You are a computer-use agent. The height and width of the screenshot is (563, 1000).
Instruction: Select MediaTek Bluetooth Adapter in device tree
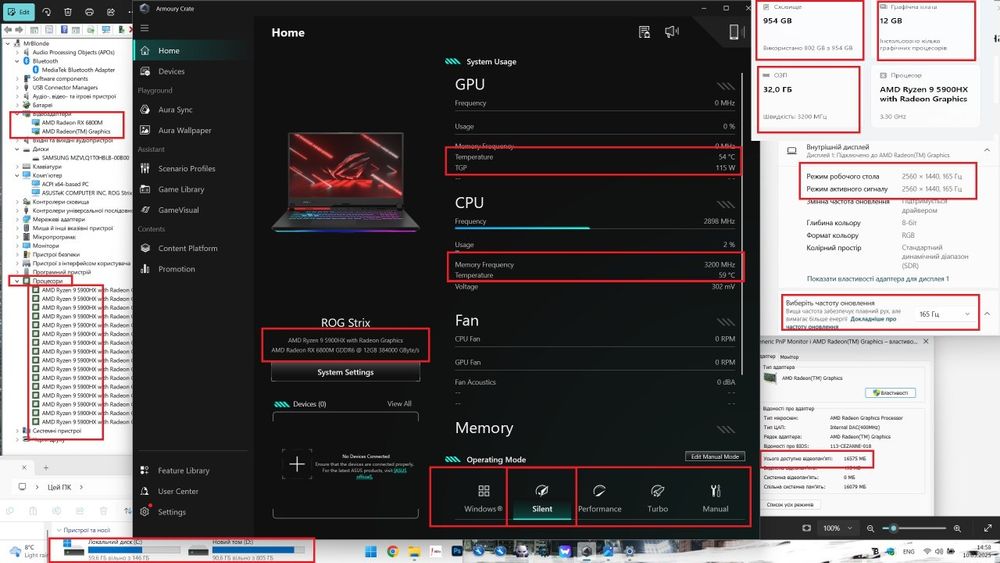coord(78,70)
